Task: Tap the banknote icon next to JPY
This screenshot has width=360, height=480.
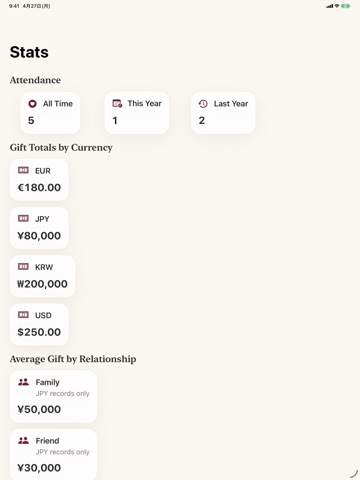Action: [23, 218]
